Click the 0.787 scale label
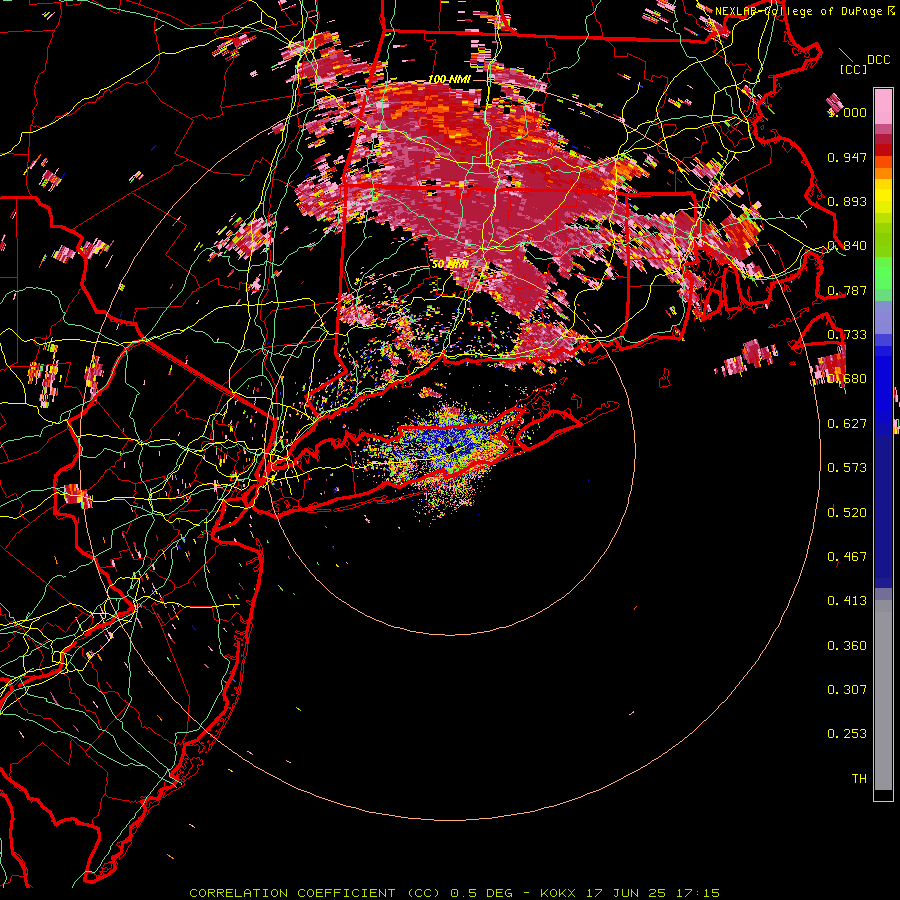The width and height of the screenshot is (900, 900). pyautogui.click(x=847, y=290)
